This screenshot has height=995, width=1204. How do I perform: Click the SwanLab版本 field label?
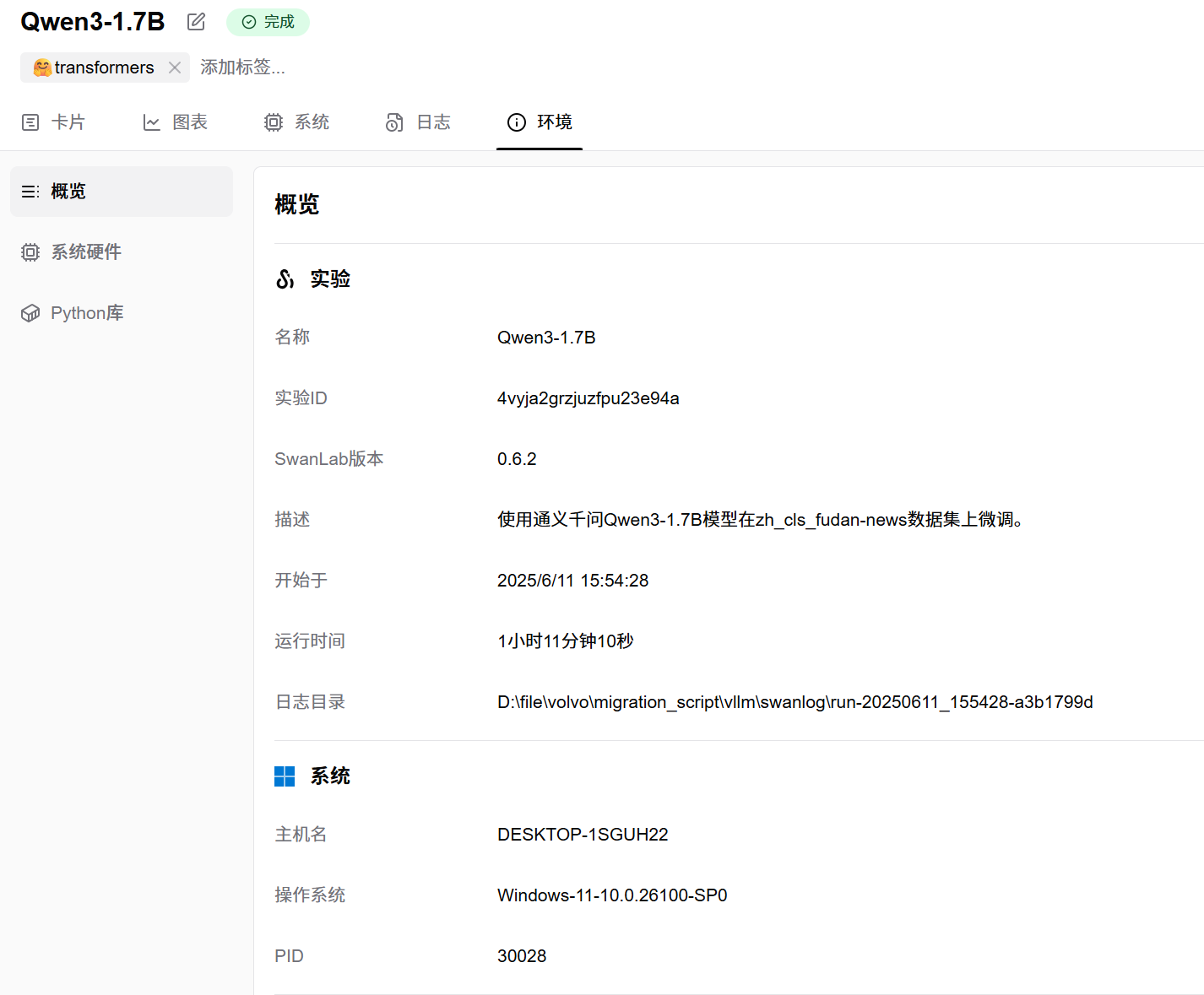tap(329, 459)
